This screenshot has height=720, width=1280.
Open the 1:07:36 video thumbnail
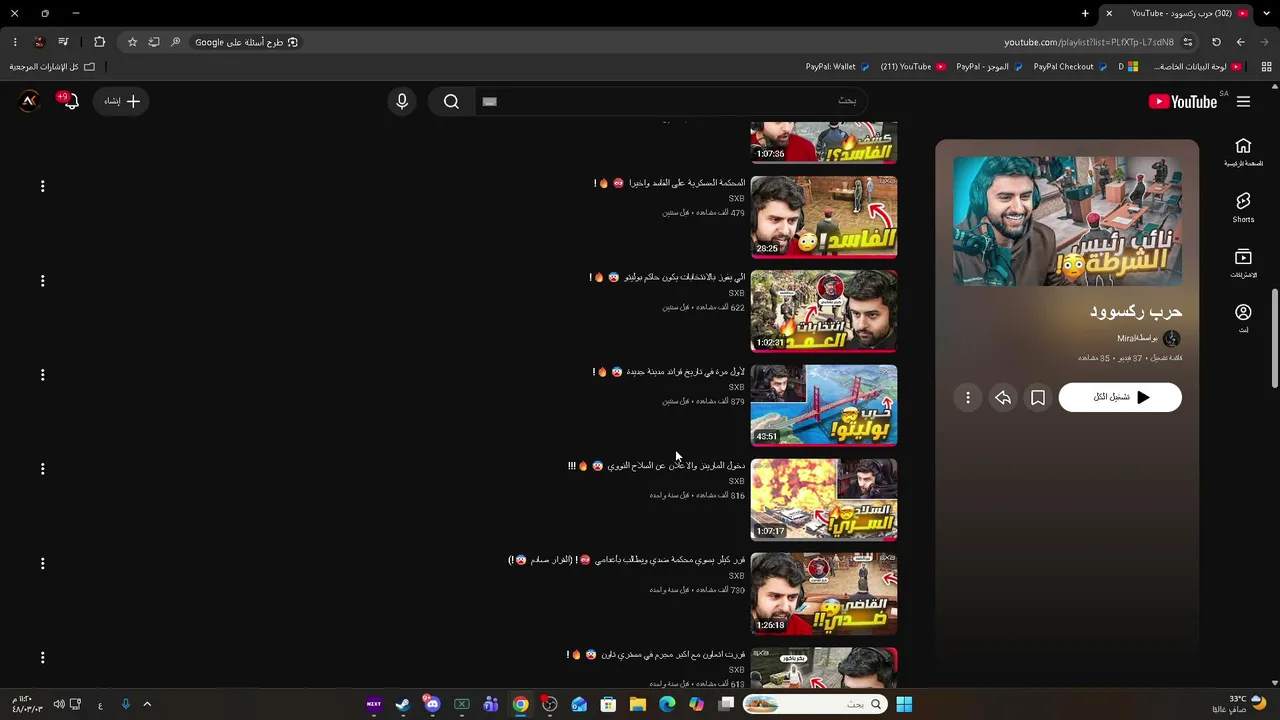[824, 142]
